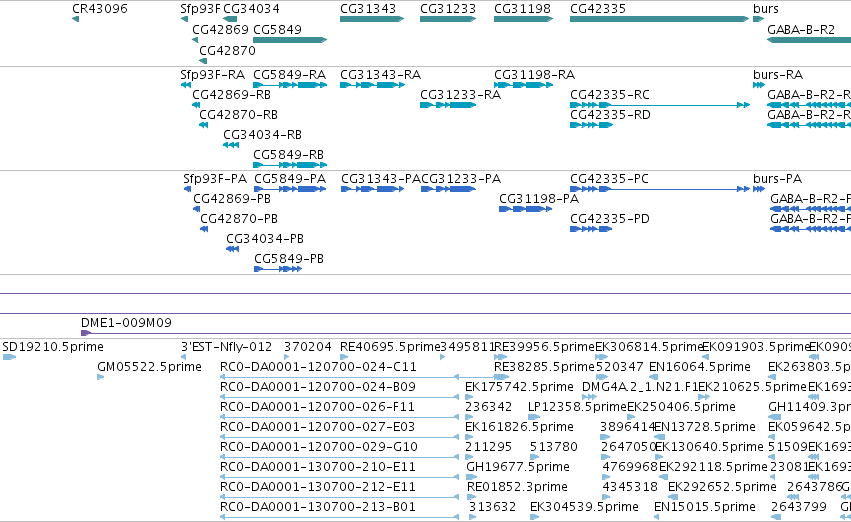851x522 pixels.
Task: Open the EN16064.5prime EST label
Action: [700, 367]
